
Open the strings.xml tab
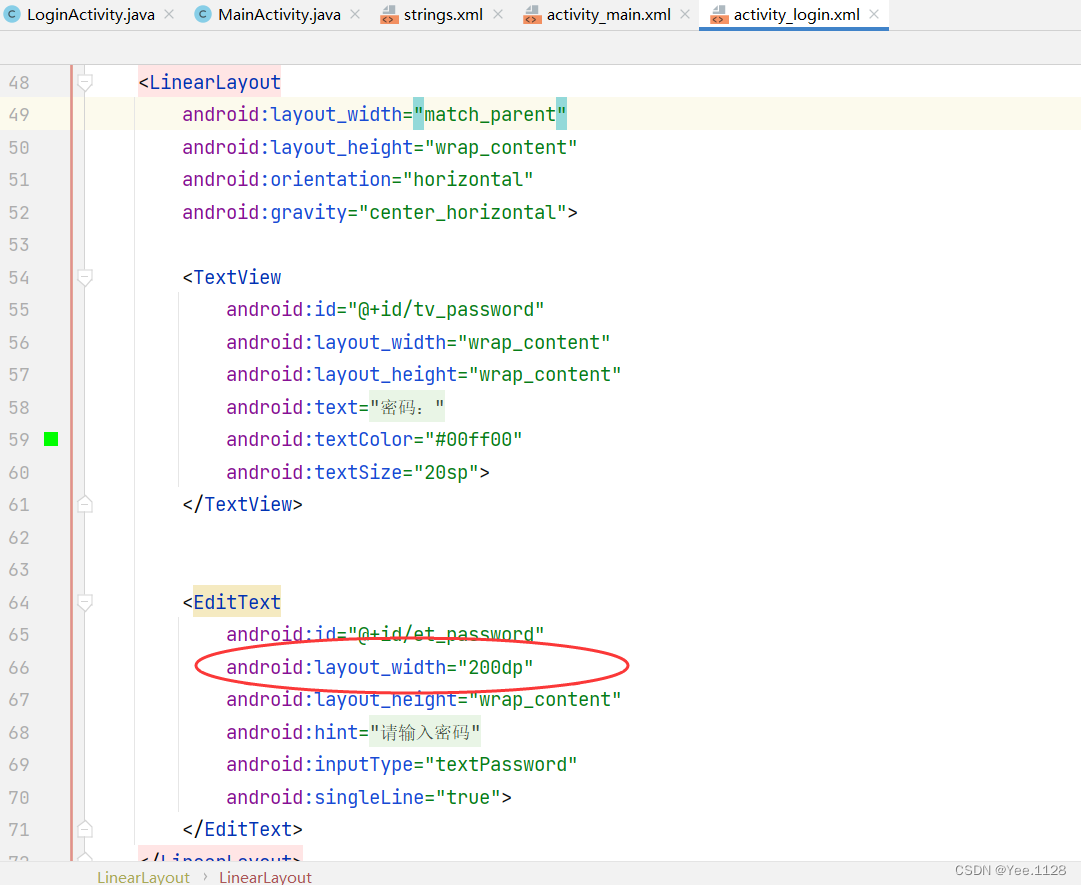tap(443, 14)
